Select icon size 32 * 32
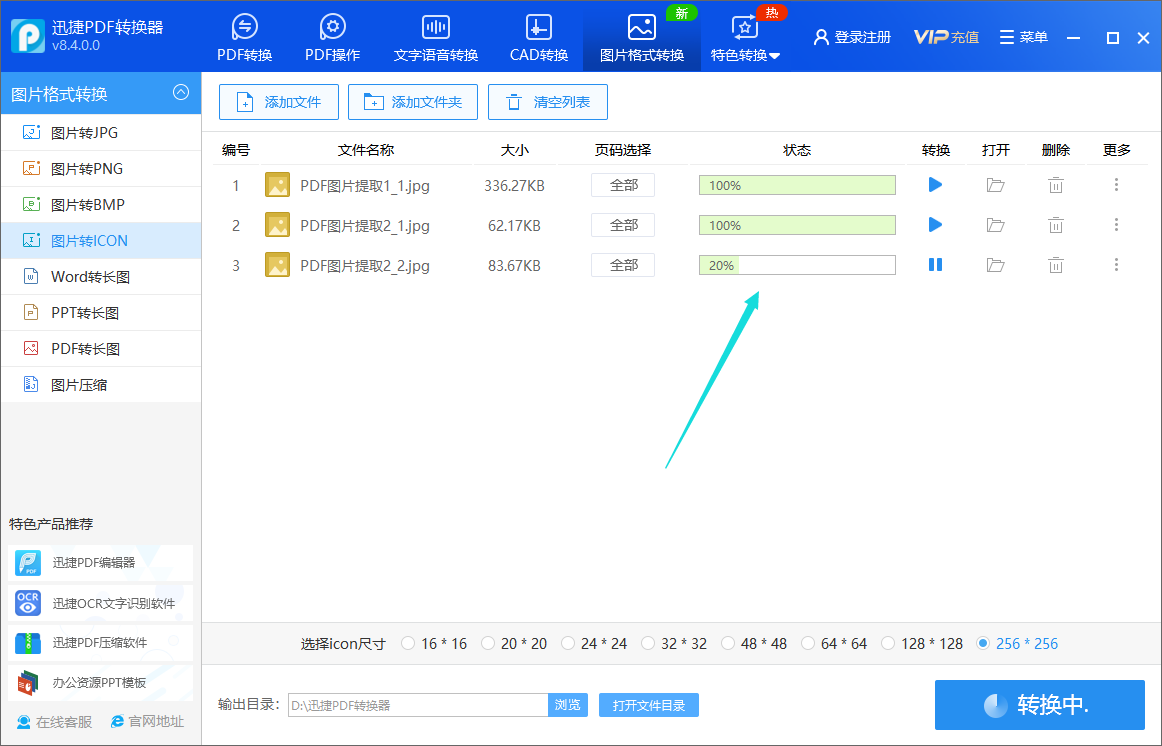Viewport: 1162px width, 746px height. tap(648, 643)
